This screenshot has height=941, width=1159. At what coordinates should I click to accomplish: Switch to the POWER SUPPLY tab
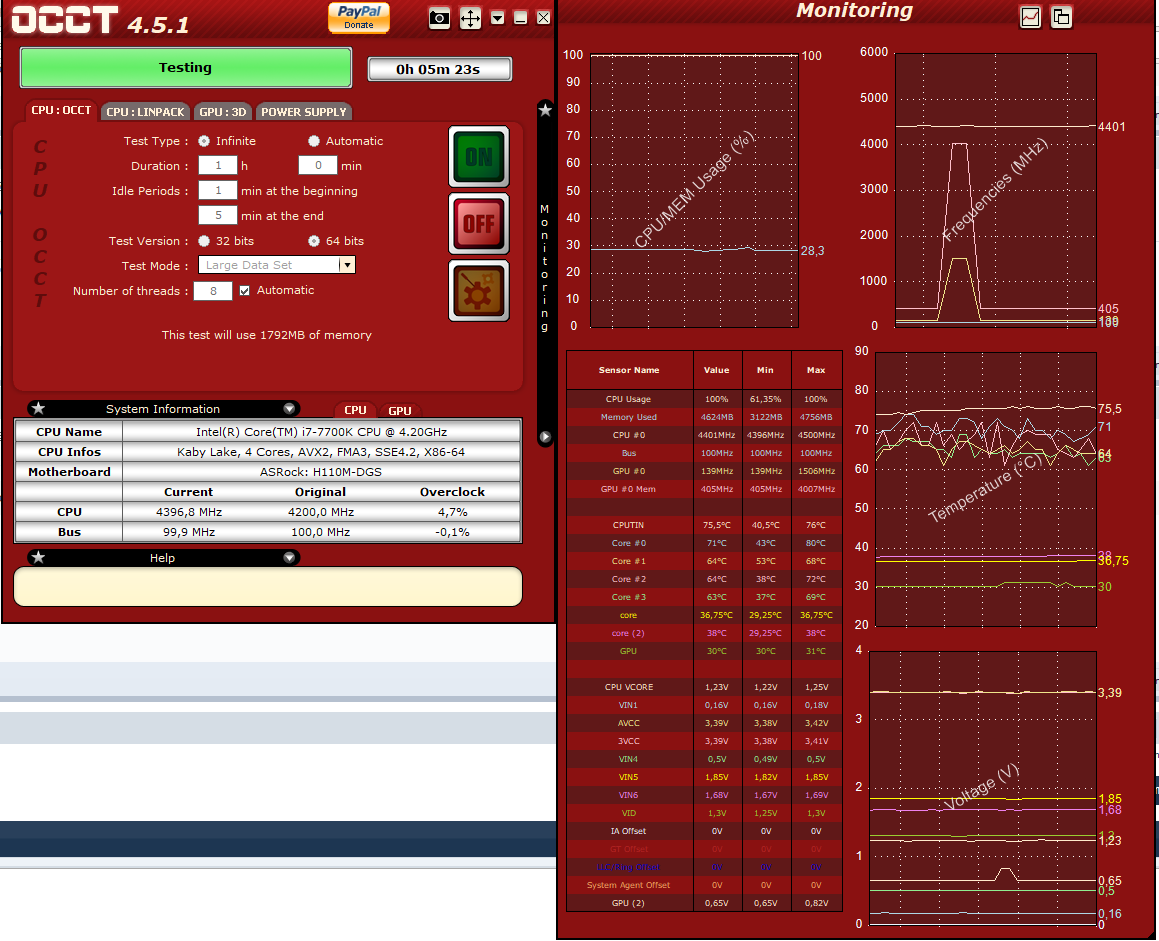point(304,112)
